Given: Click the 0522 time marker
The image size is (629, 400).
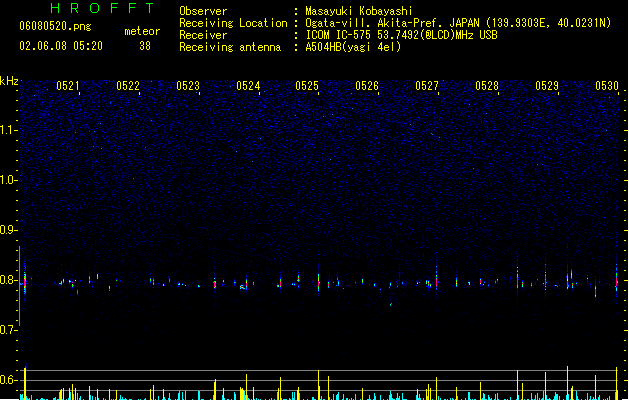Looking at the screenshot, I should (128, 86).
